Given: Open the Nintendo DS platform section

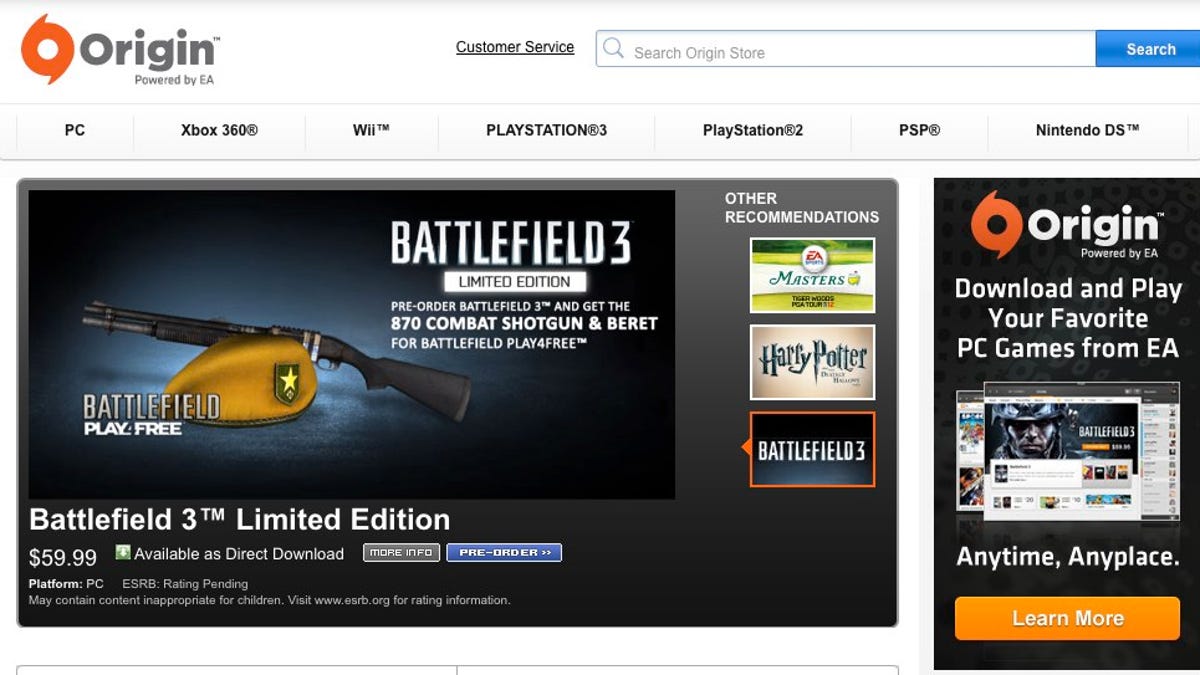Looking at the screenshot, I should (1086, 129).
